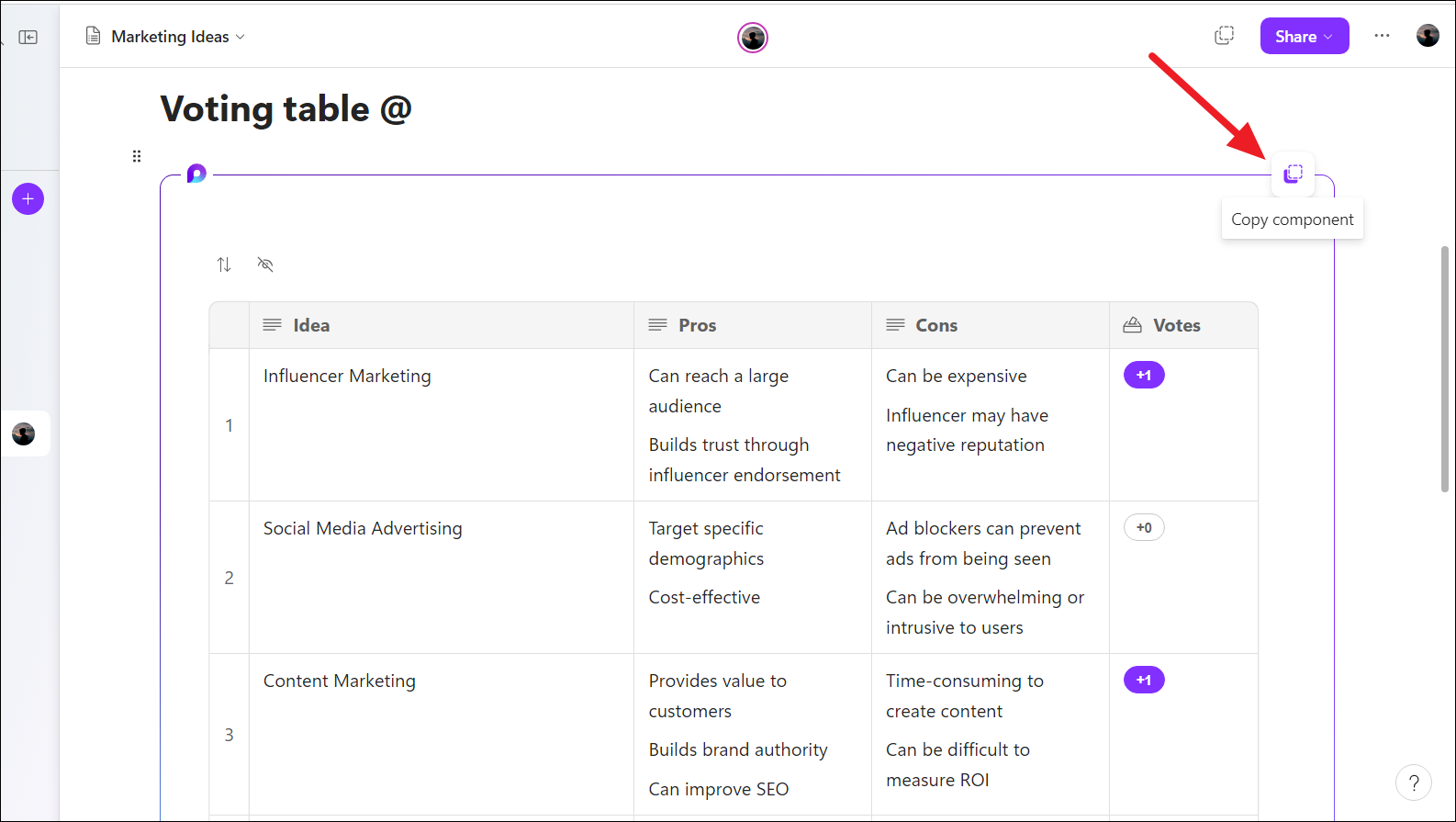Click the Idea column header

point(311,325)
